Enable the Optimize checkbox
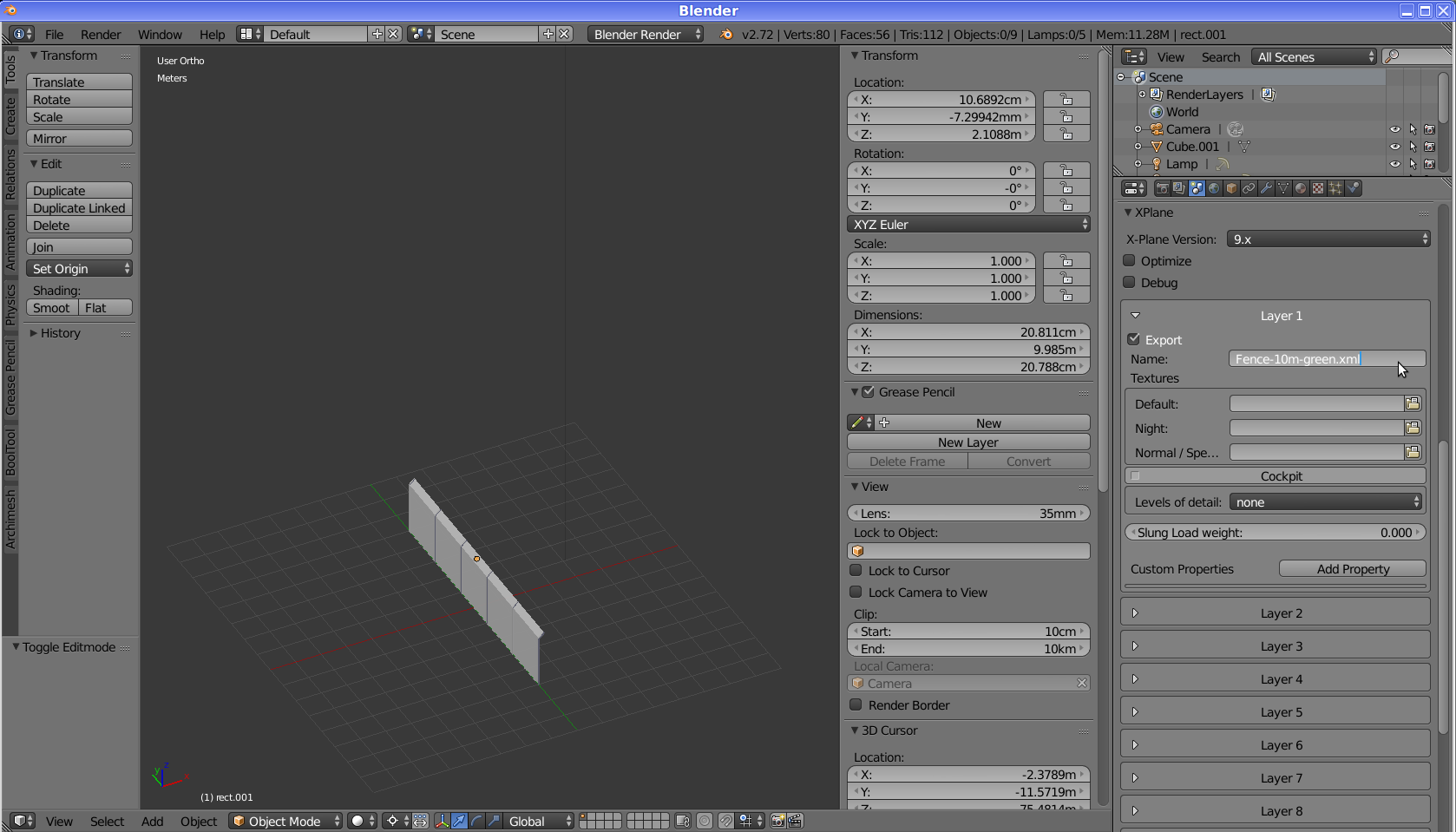The height and width of the screenshot is (832, 1456). pyautogui.click(x=1130, y=260)
